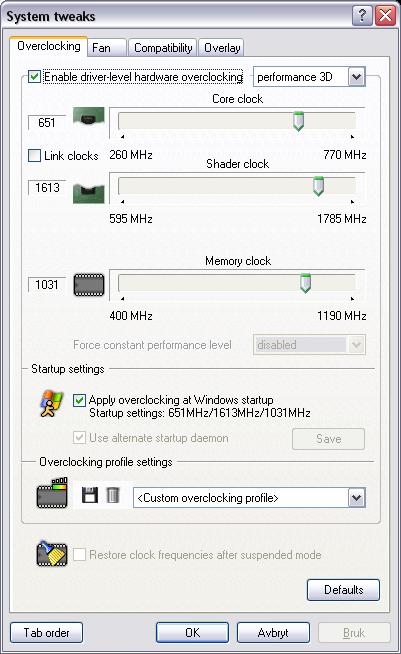The image size is (401, 654).
Task: Expand the Custom overclocking profile dropdown
Action: (x=250, y=498)
